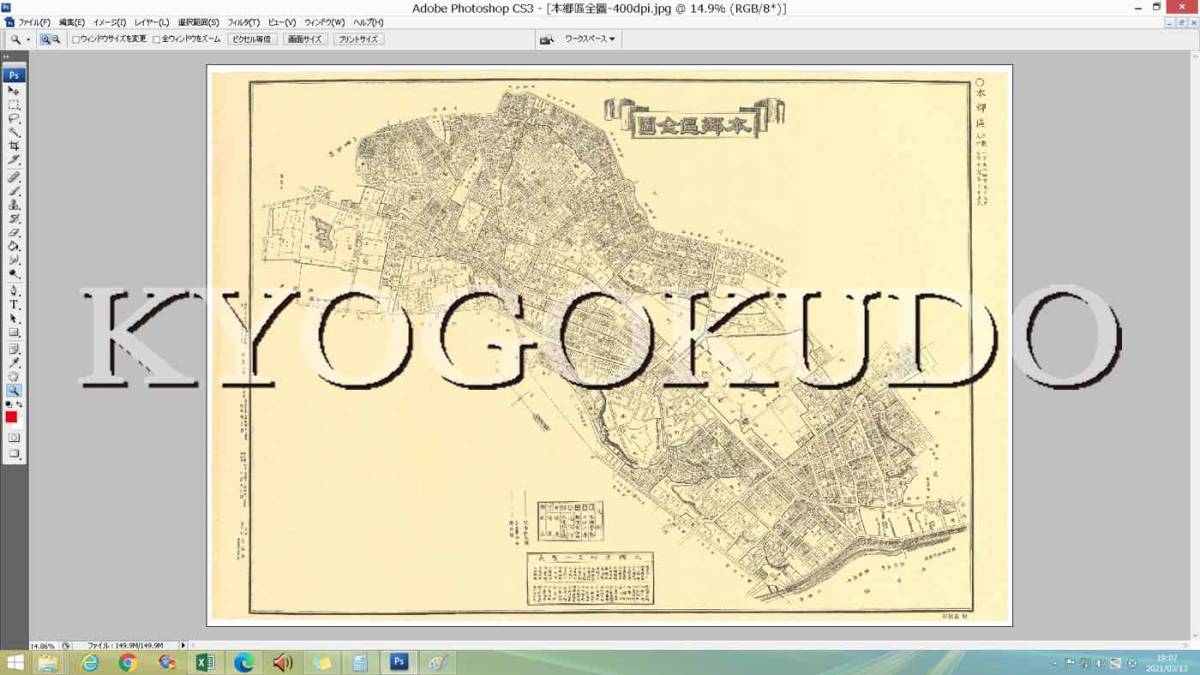This screenshot has height=675, width=1200.
Task: Select the Brush tool
Action: 14,190
